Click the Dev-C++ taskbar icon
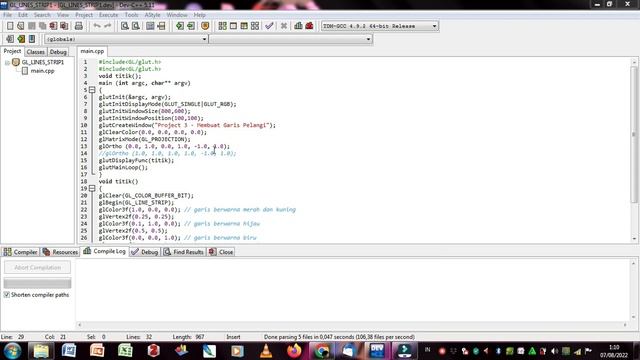The height and width of the screenshot is (360, 640). 377,351
